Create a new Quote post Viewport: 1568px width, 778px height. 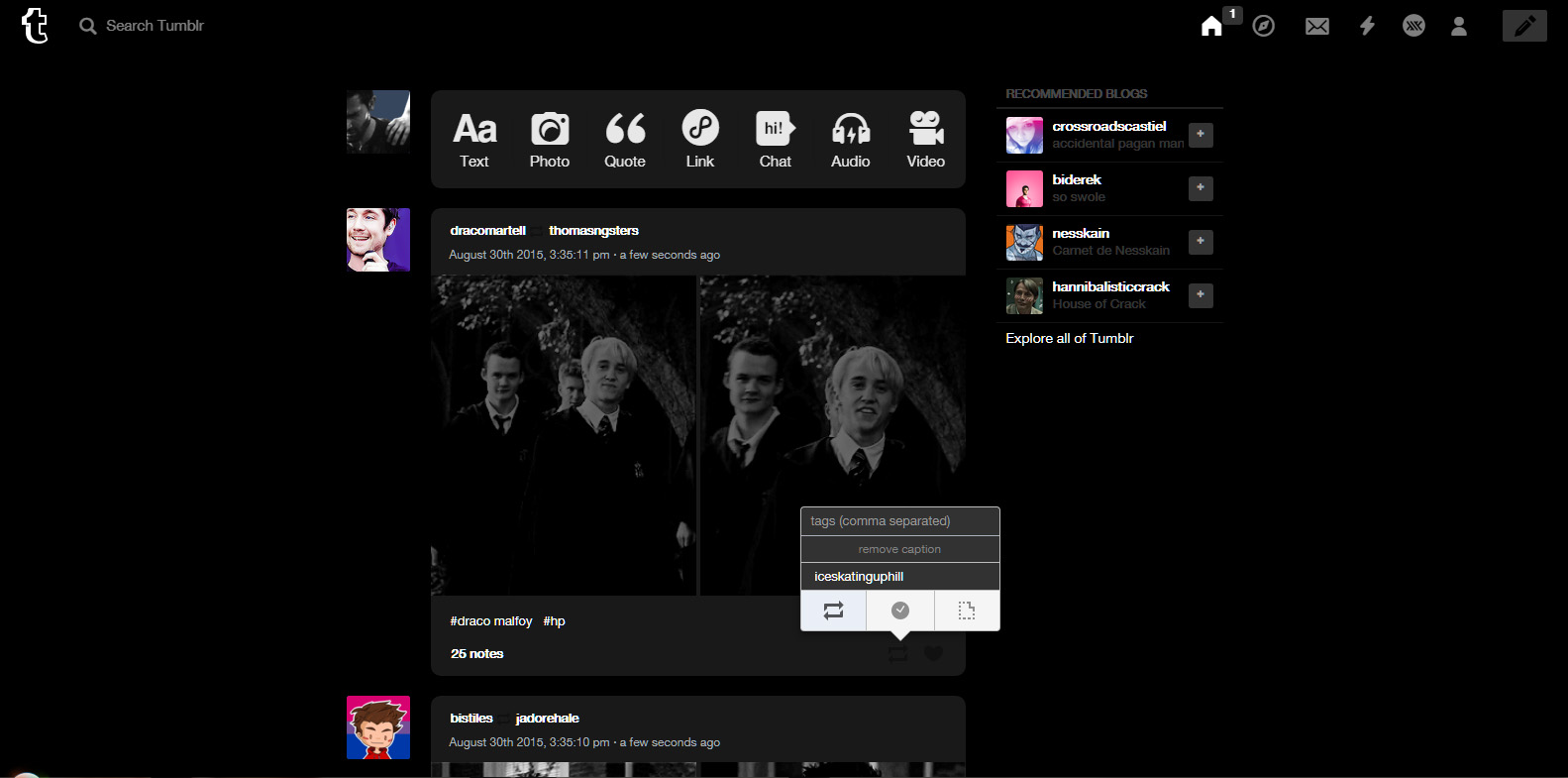[x=625, y=140]
